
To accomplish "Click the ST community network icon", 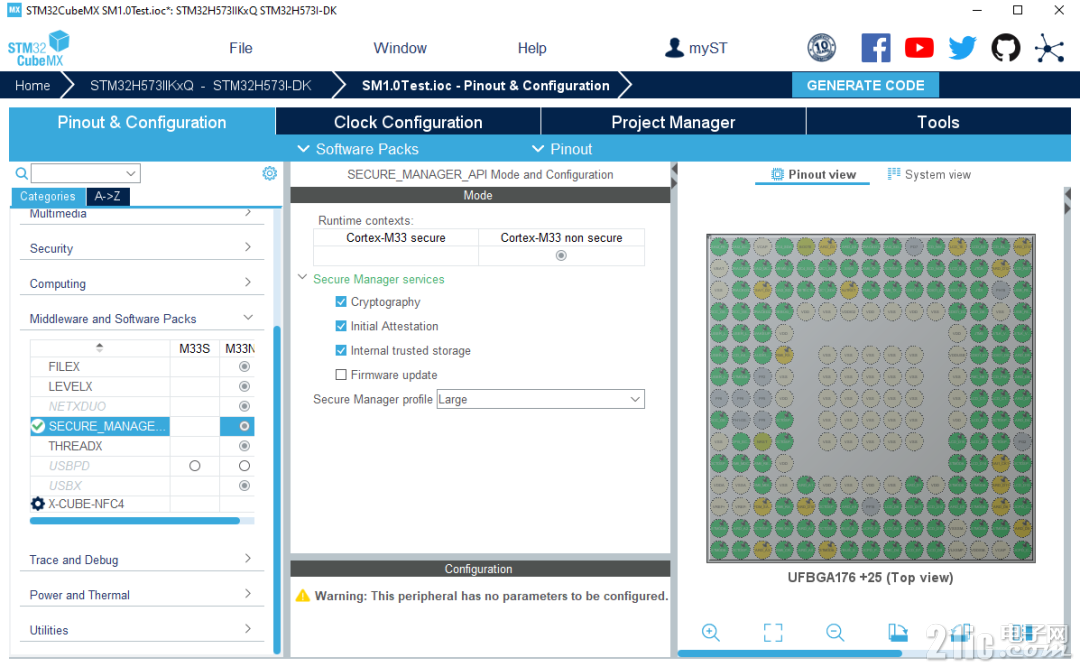I will click(x=1049, y=48).
